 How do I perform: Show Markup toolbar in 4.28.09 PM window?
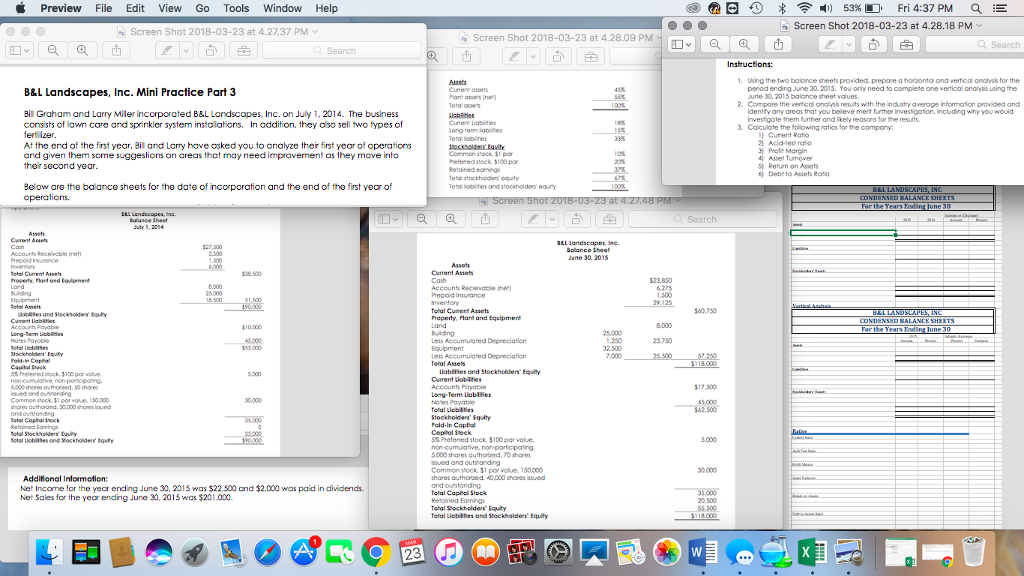click(591, 57)
